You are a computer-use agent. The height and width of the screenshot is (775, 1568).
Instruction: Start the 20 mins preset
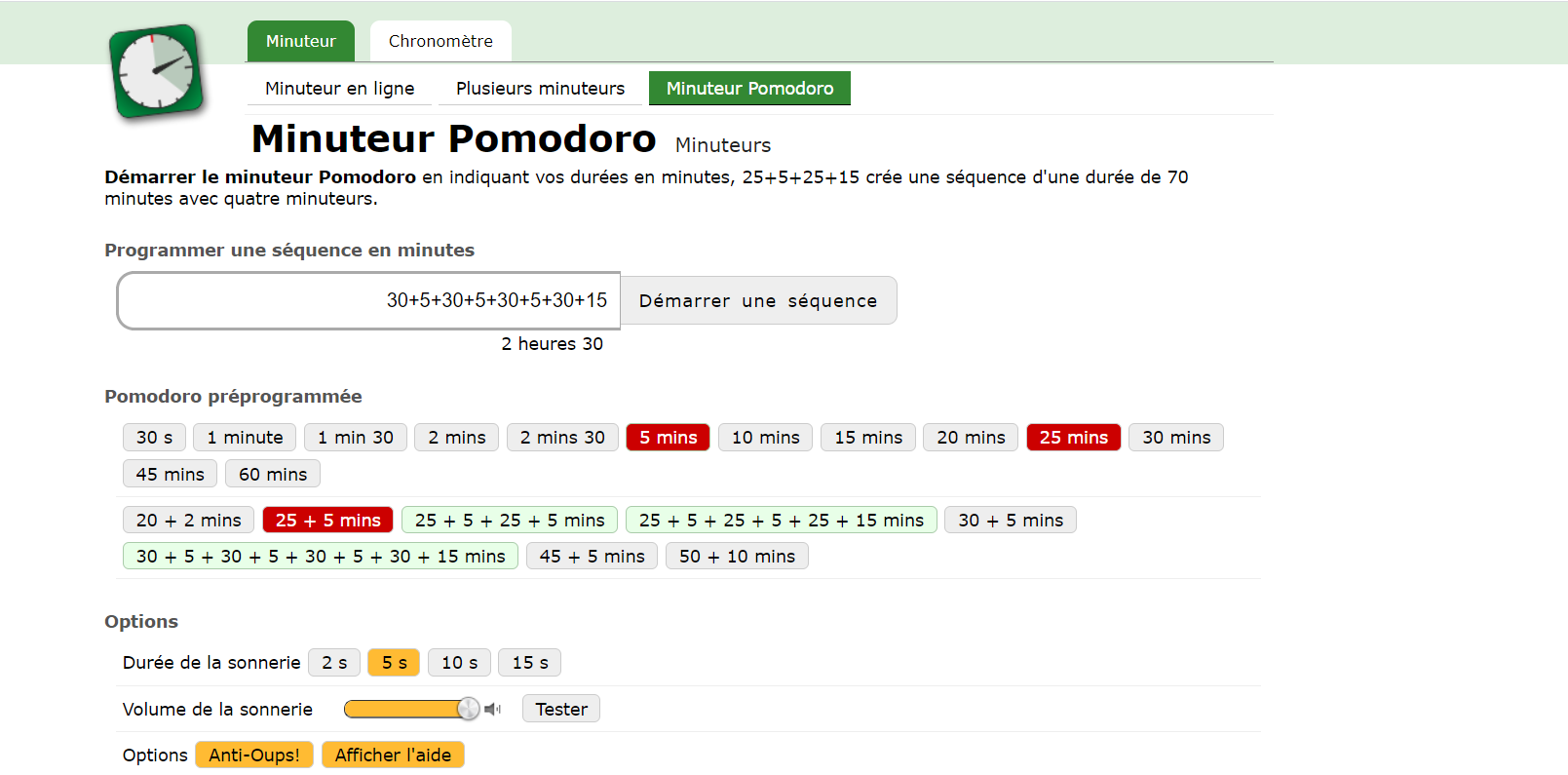click(x=971, y=438)
